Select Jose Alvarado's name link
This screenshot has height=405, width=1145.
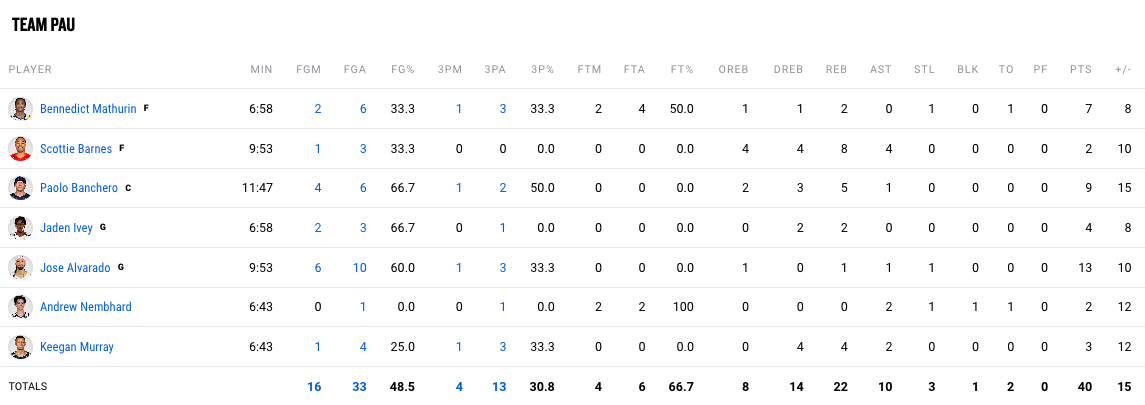point(75,268)
